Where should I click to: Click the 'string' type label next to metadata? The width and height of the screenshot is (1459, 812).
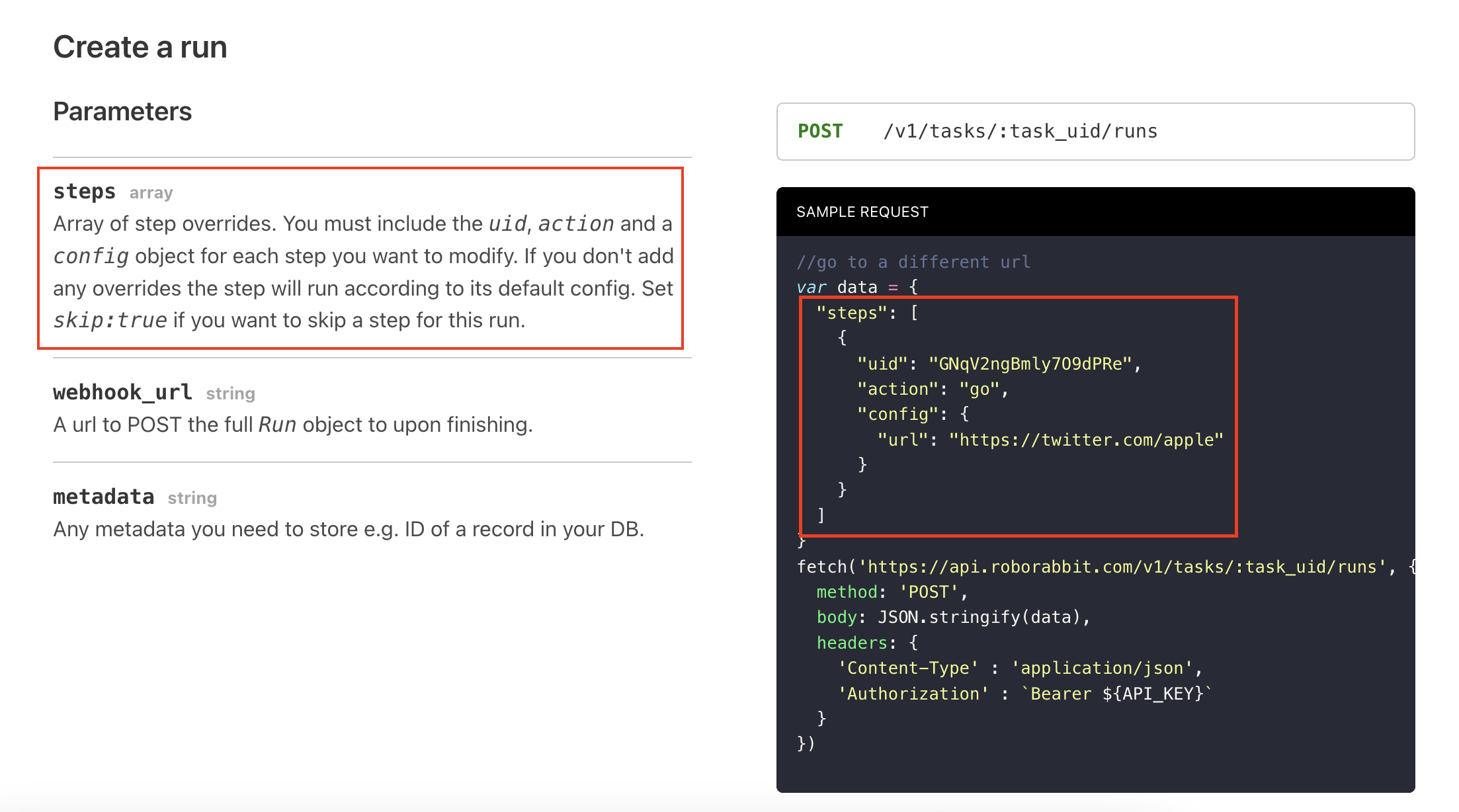click(192, 498)
